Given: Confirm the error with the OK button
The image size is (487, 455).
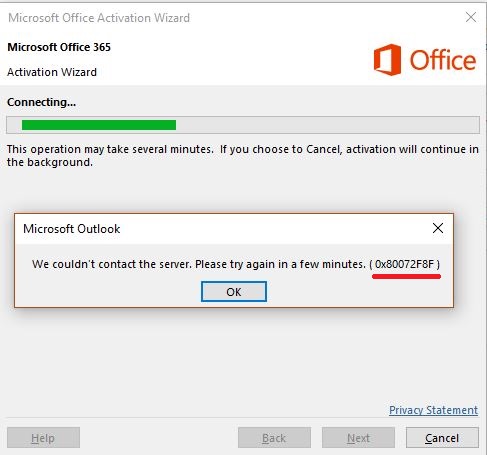Looking at the screenshot, I should tap(234, 292).
